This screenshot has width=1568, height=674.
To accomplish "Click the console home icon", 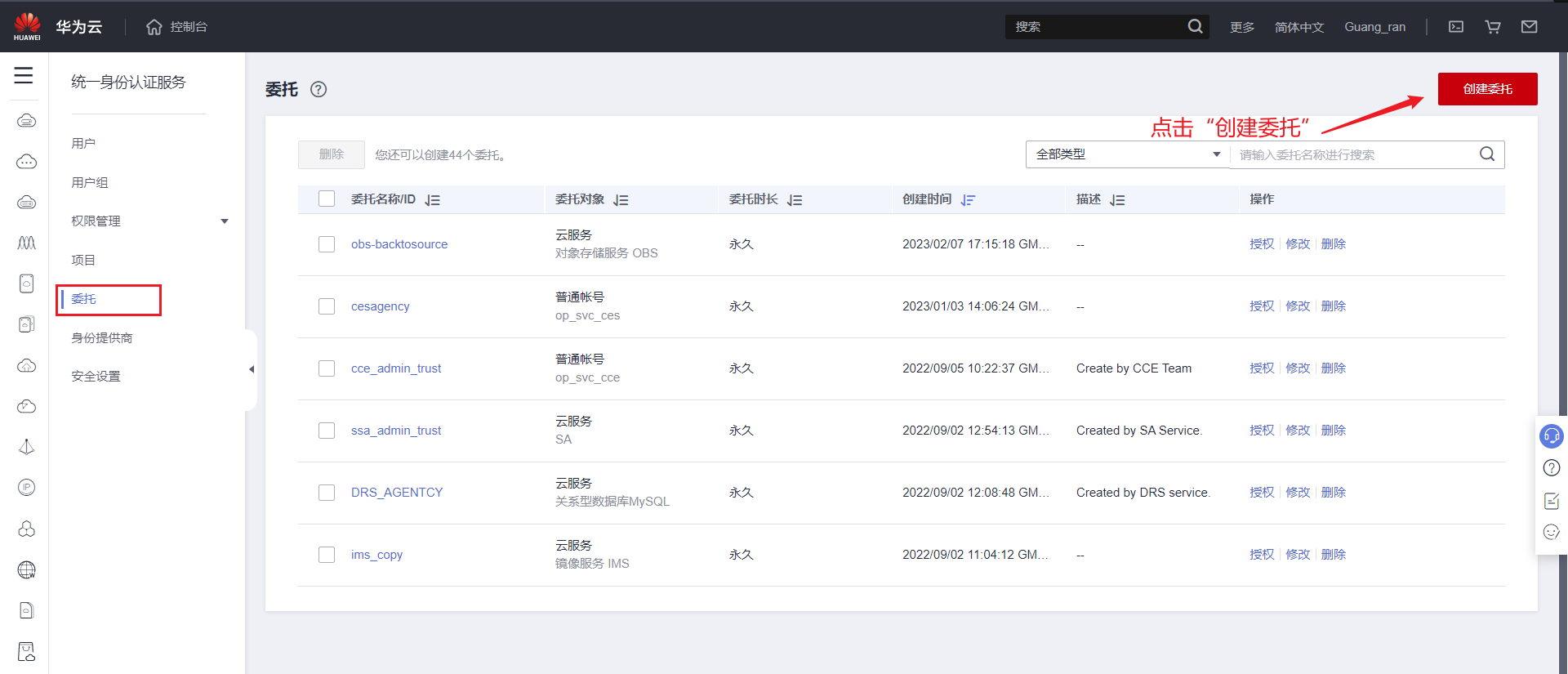I will click(x=154, y=27).
